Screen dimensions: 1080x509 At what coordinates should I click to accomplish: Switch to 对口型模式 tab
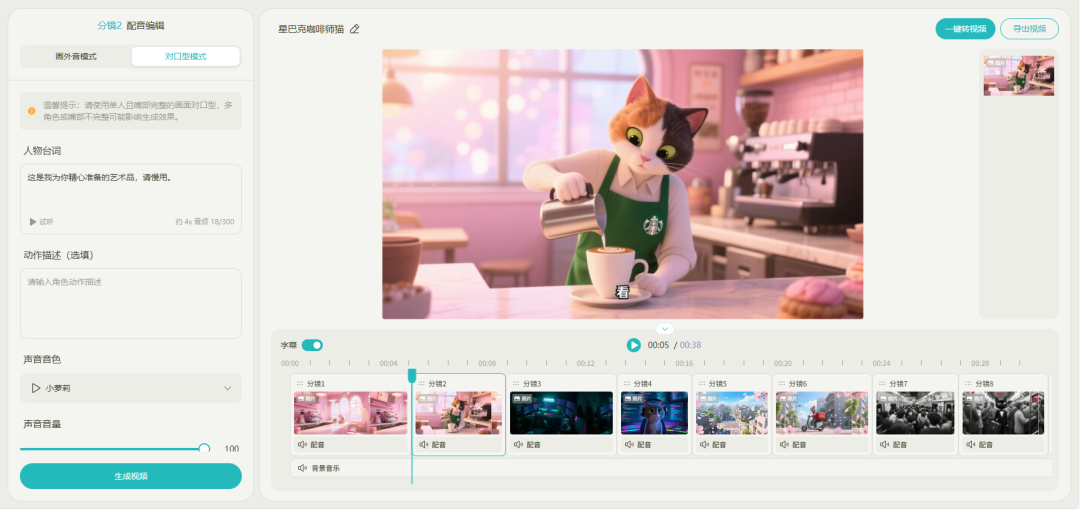coord(186,56)
